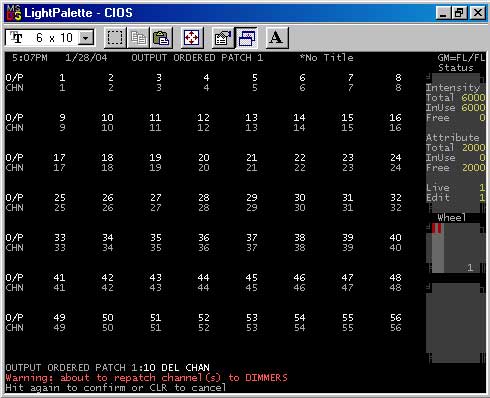Screen dimensions: 490x398
Task: Click the Font 'A' icon
Action: [x=277, y=38]
